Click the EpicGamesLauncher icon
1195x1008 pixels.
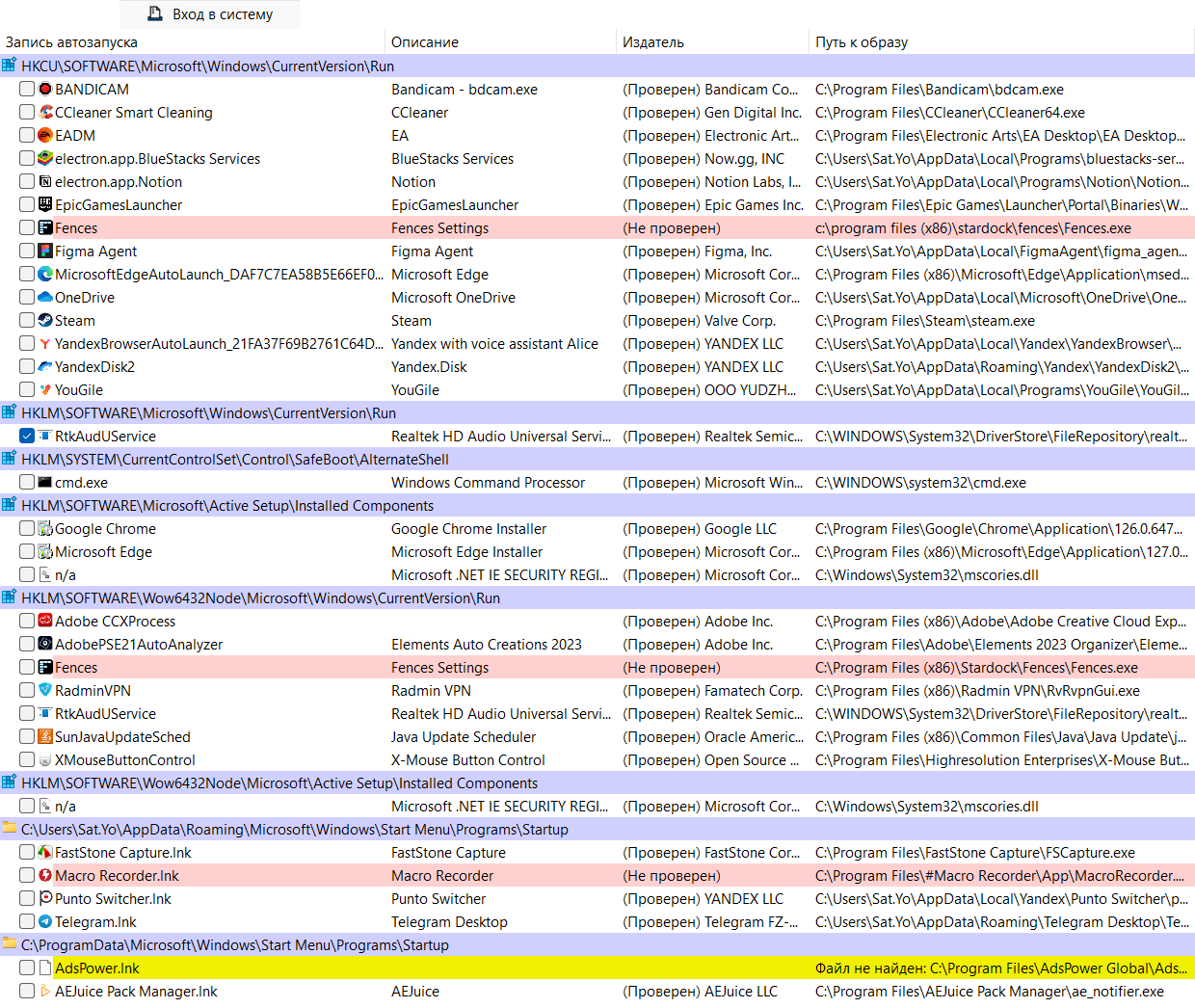pyautogui.click(x=45, y=204)
